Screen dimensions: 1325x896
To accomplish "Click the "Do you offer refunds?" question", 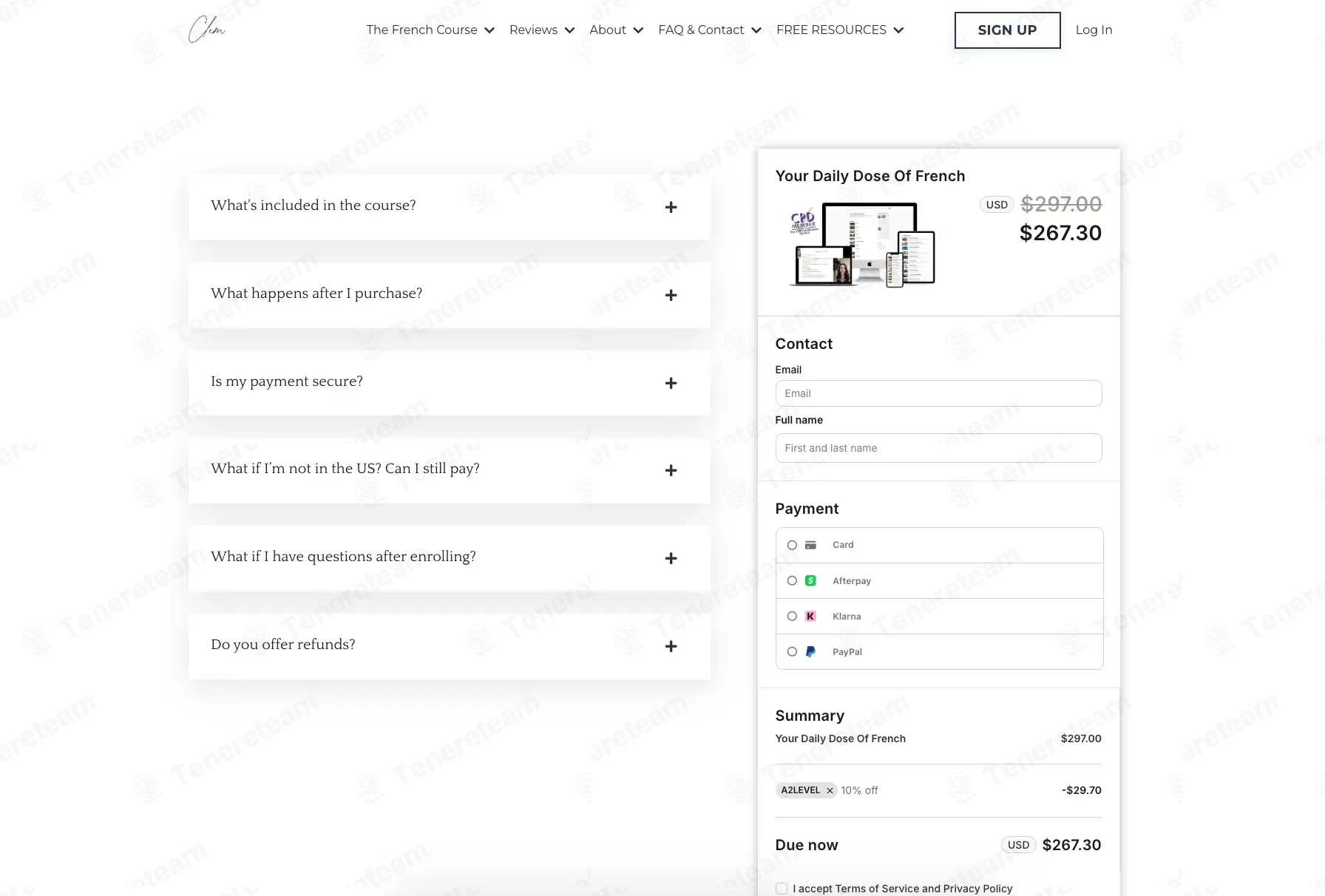I will coord(283,645).
